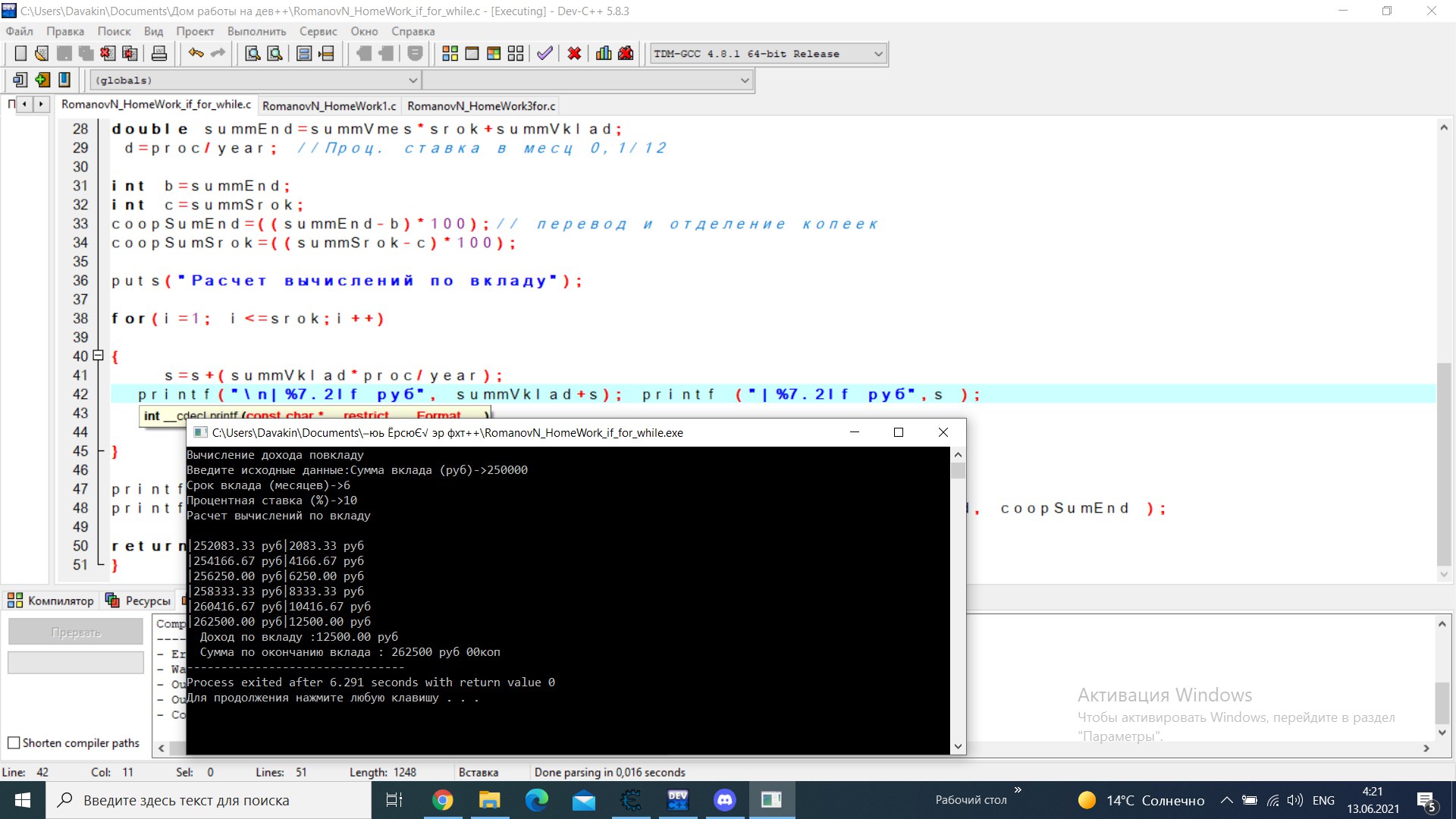Open the empty function list dropdown

[x=744, y=80]
